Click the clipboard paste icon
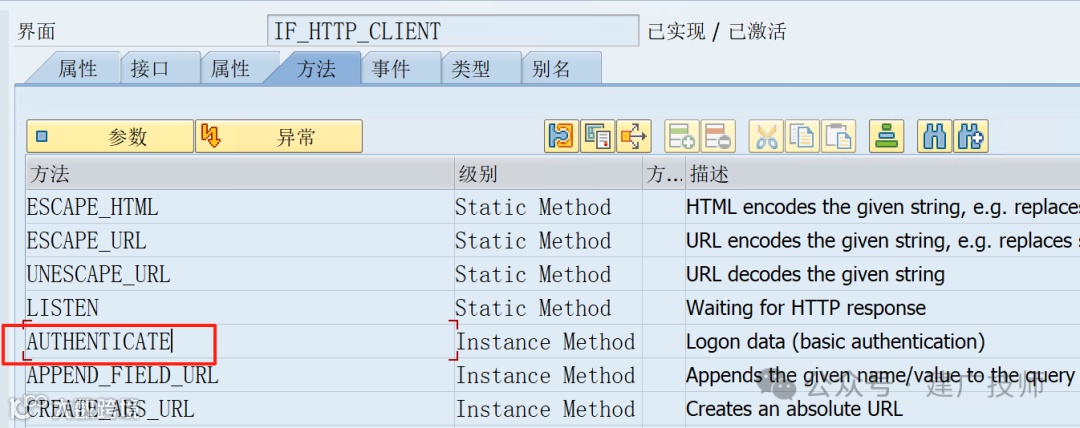This screenshot has height=428, width=1080. (x=838, y=136)
